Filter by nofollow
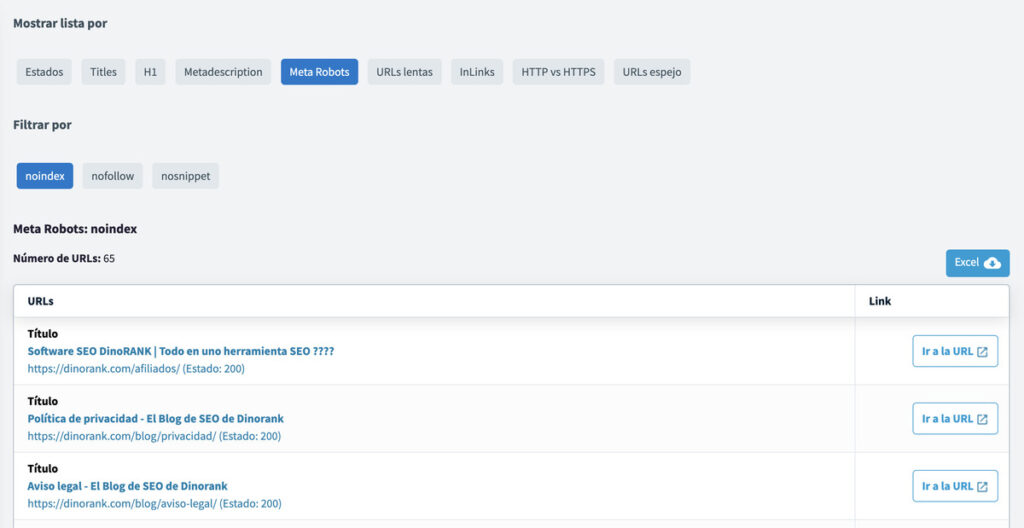1024x528 pixels. [x=112, y=176]
